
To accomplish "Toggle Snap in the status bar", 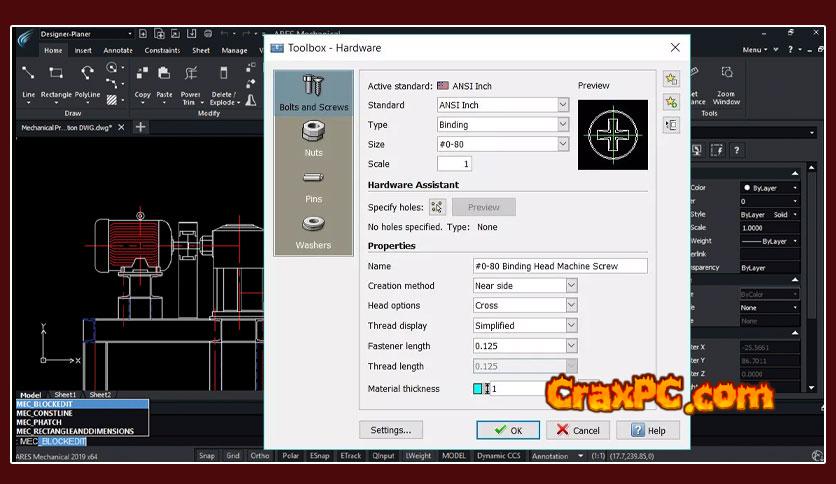I will 206,456.
